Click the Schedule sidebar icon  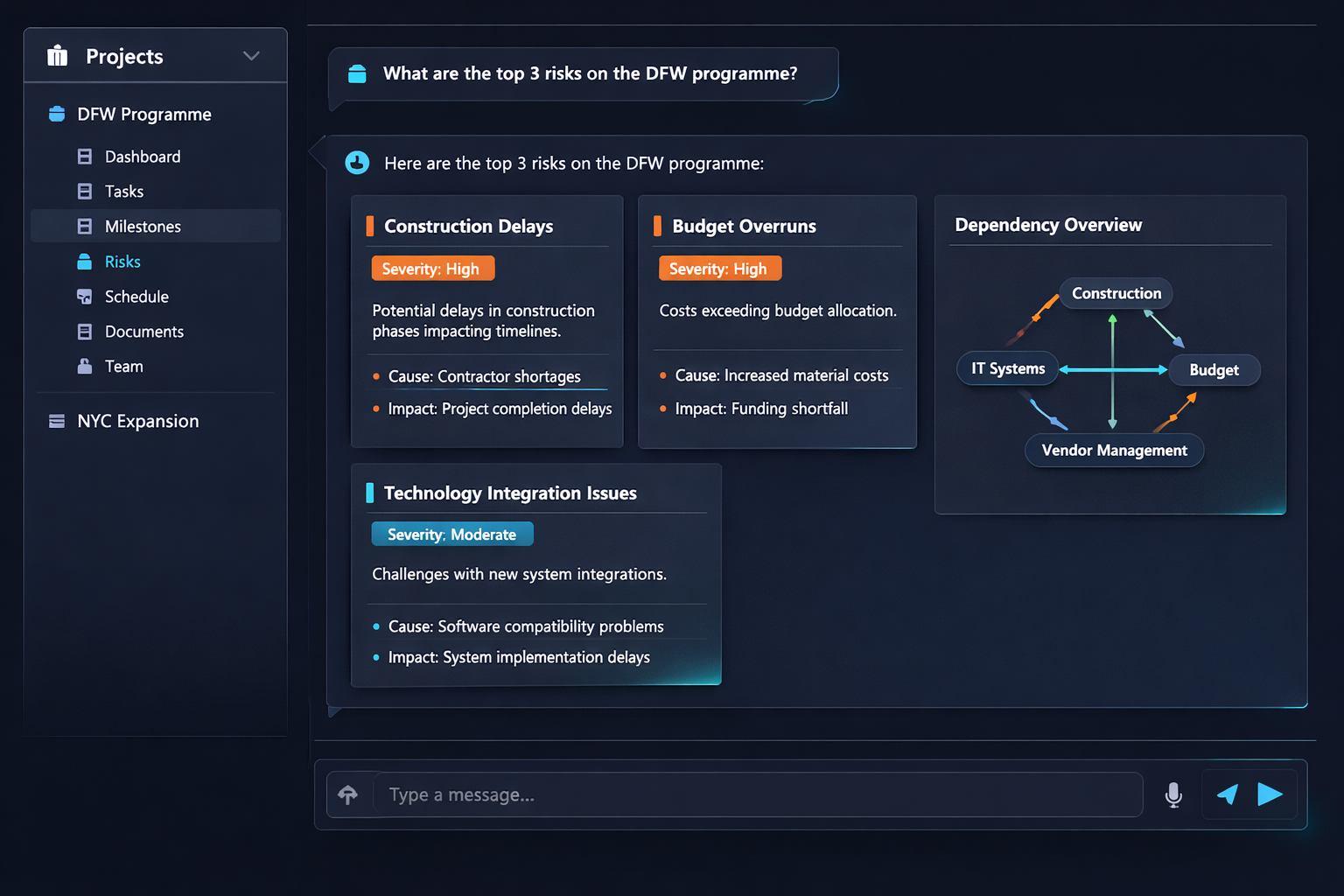point(85,297)
